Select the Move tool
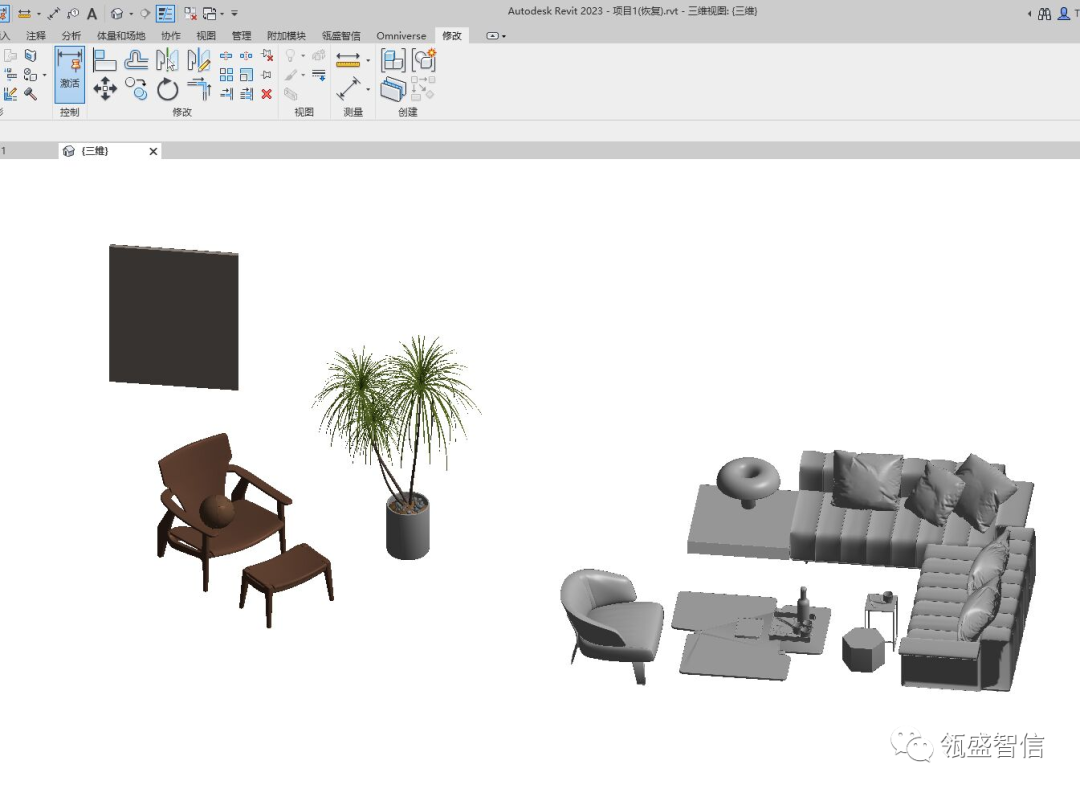Image resolution: width=1080 pixels, height=793 pixels. 105,89
